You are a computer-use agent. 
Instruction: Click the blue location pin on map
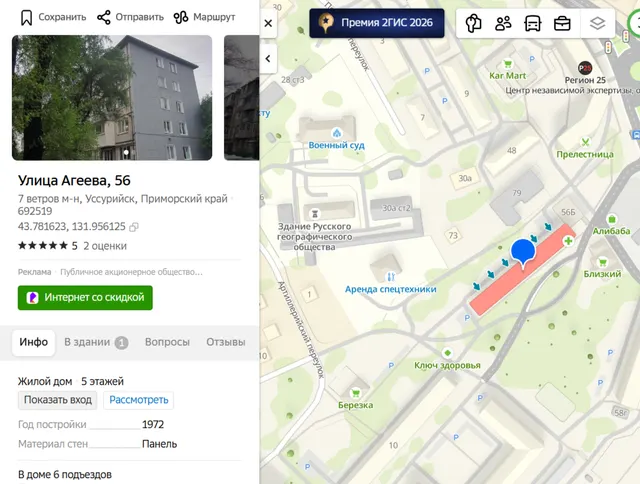click(523, 253)
